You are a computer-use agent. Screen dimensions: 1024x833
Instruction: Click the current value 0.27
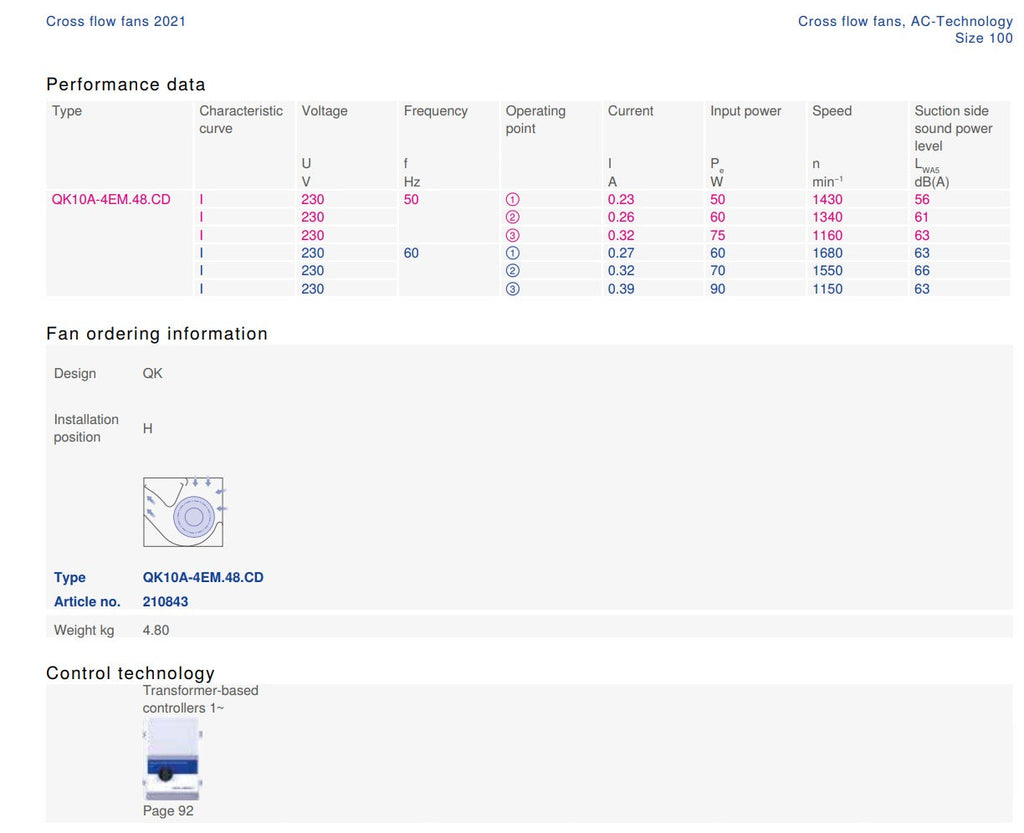coord(620,253)
